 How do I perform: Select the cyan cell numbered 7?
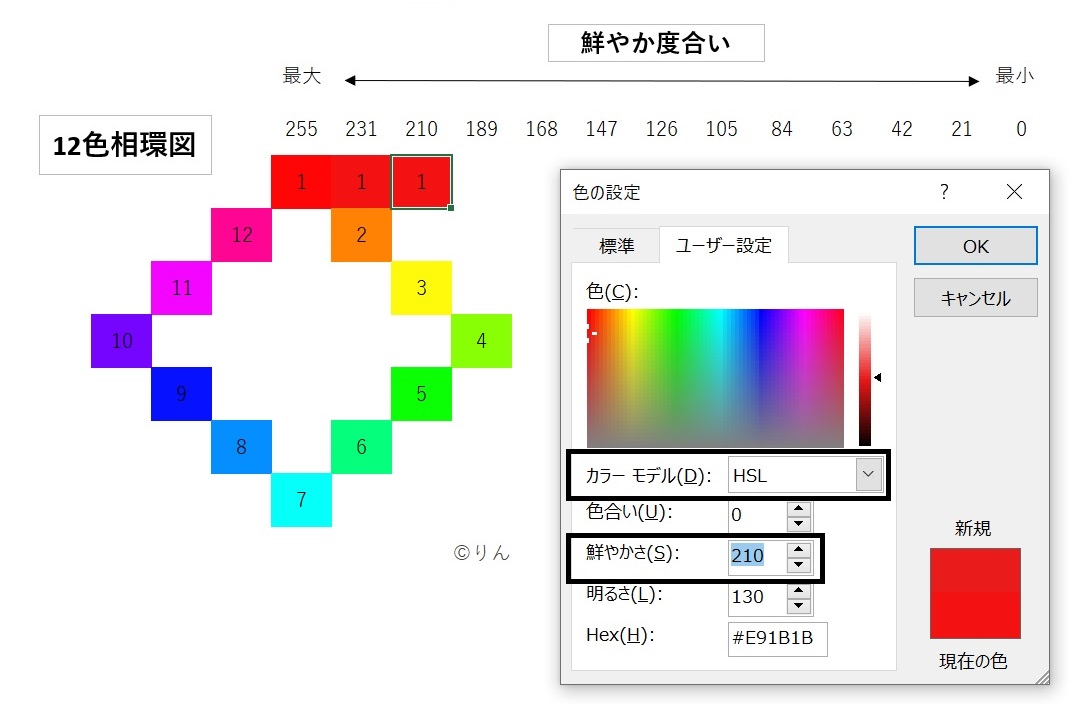301,501
